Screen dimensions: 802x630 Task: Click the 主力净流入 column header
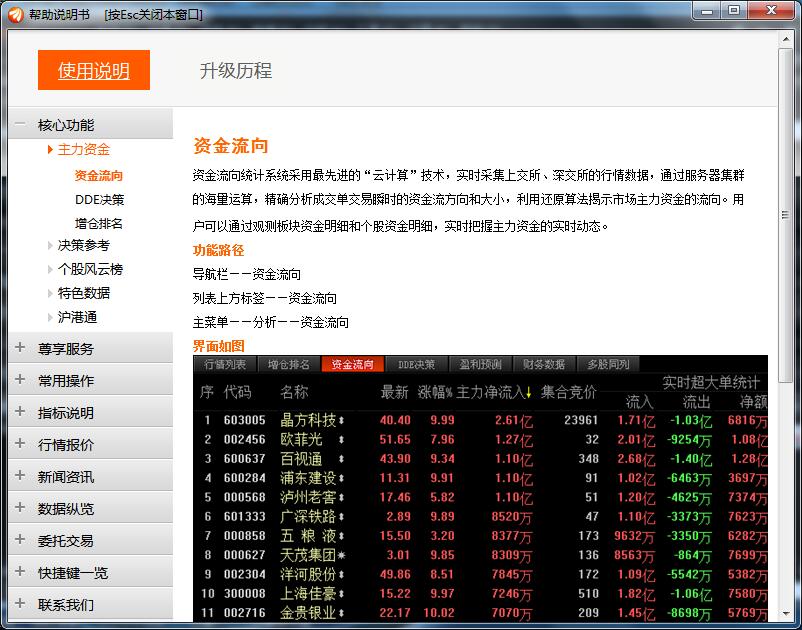pyautogui.click(x=494, y=392)
